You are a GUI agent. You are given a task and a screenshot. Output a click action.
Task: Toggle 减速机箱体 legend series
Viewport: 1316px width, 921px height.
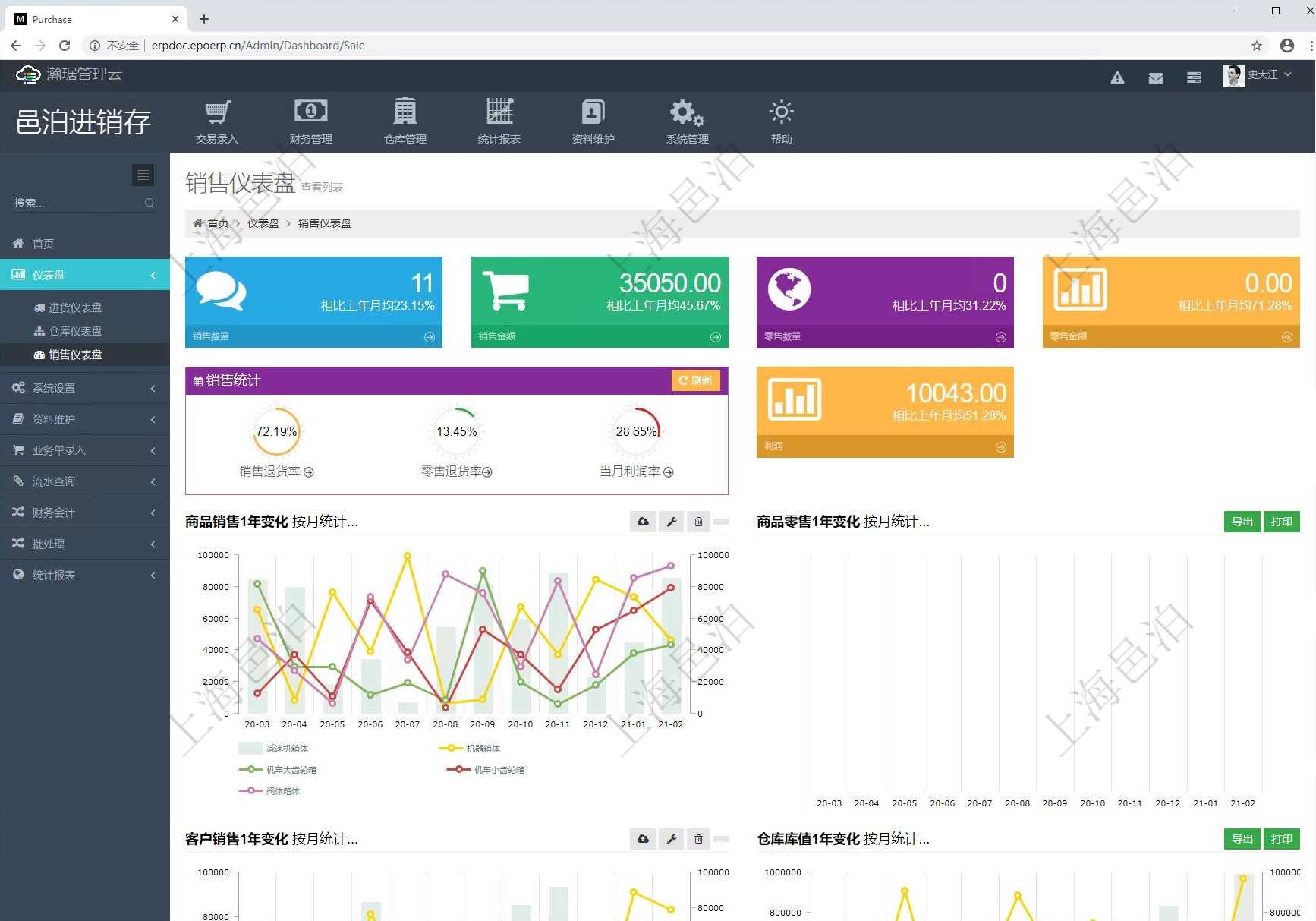(x=273, y=749)
